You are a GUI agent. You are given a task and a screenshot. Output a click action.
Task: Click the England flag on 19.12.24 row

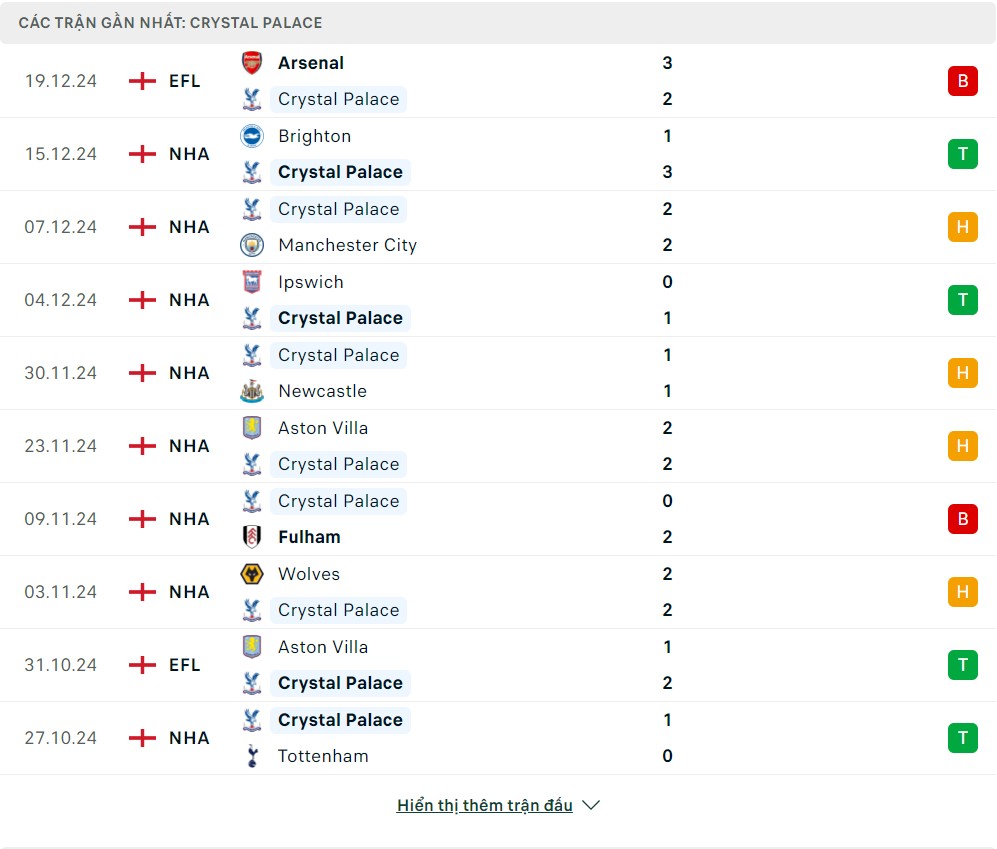tap(143, 81)
